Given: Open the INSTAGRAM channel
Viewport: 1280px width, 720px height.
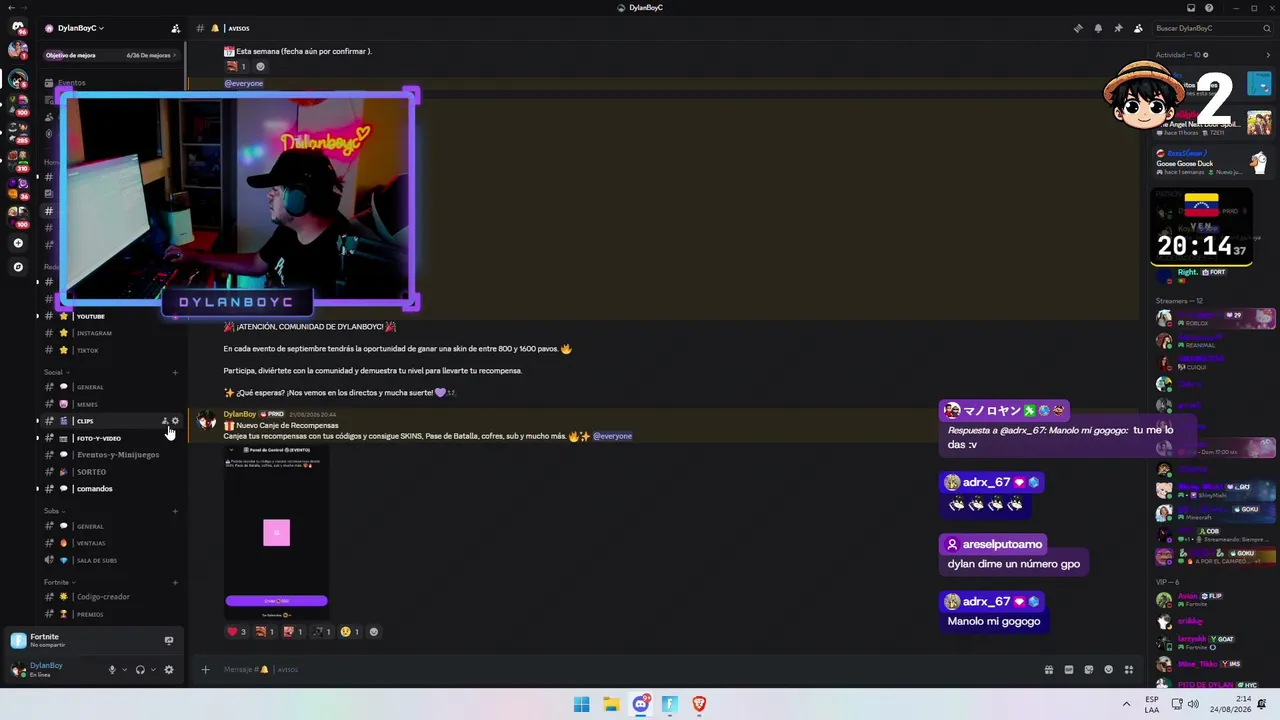Looking at the screenshot, I should (110, 333).
